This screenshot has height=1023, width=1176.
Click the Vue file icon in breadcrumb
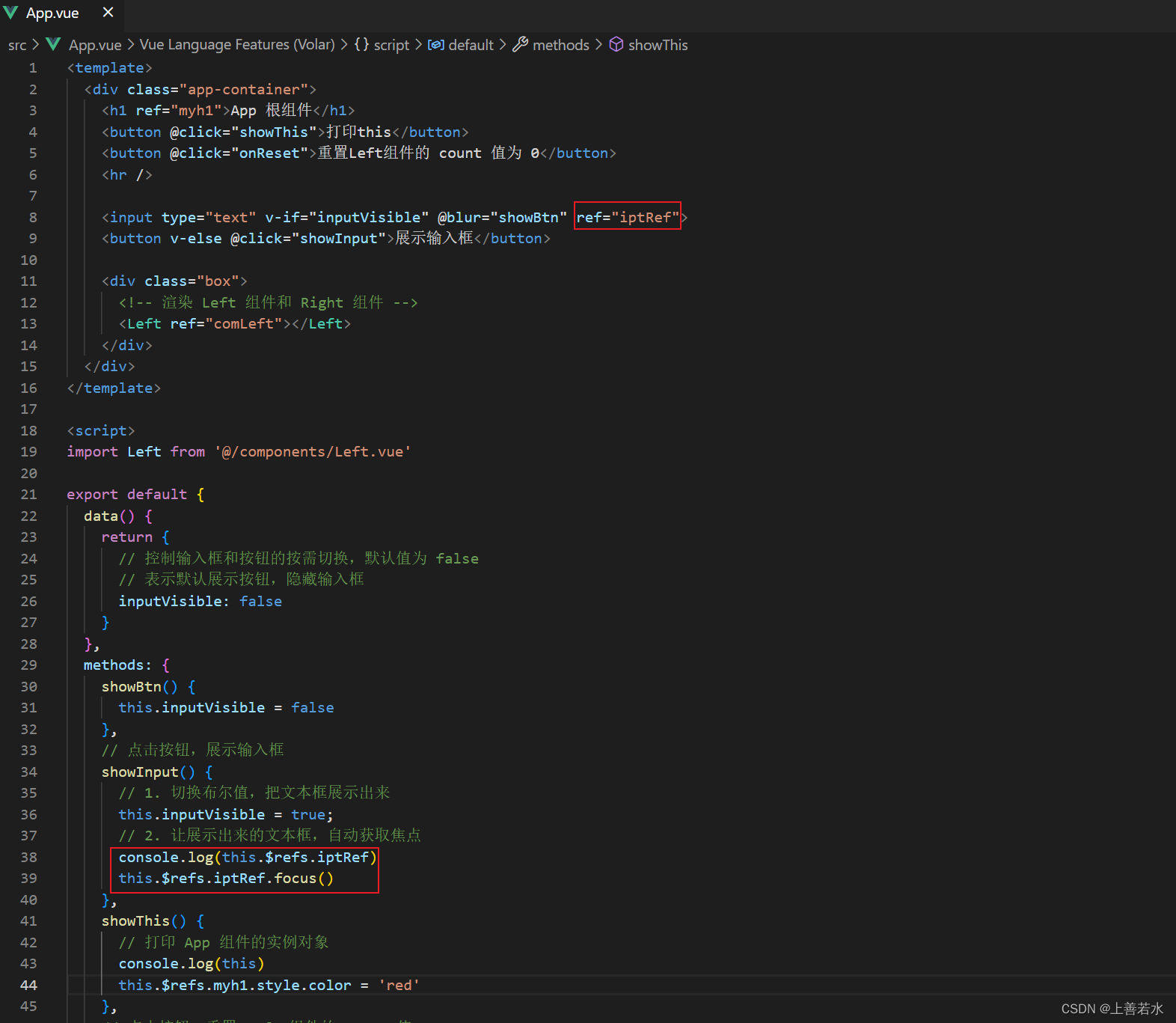[53, 44]
